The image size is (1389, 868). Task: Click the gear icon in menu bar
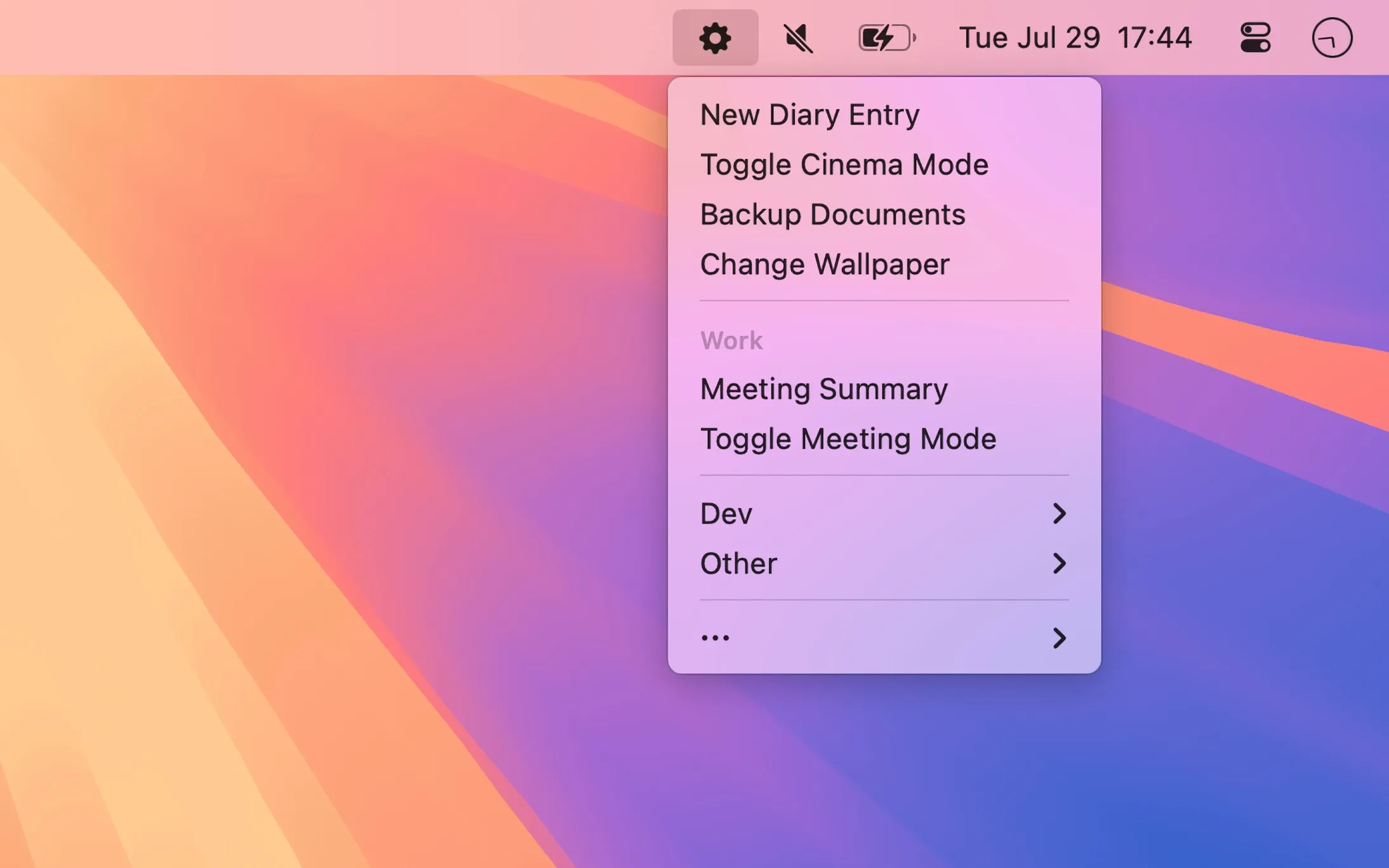(715, 37)
